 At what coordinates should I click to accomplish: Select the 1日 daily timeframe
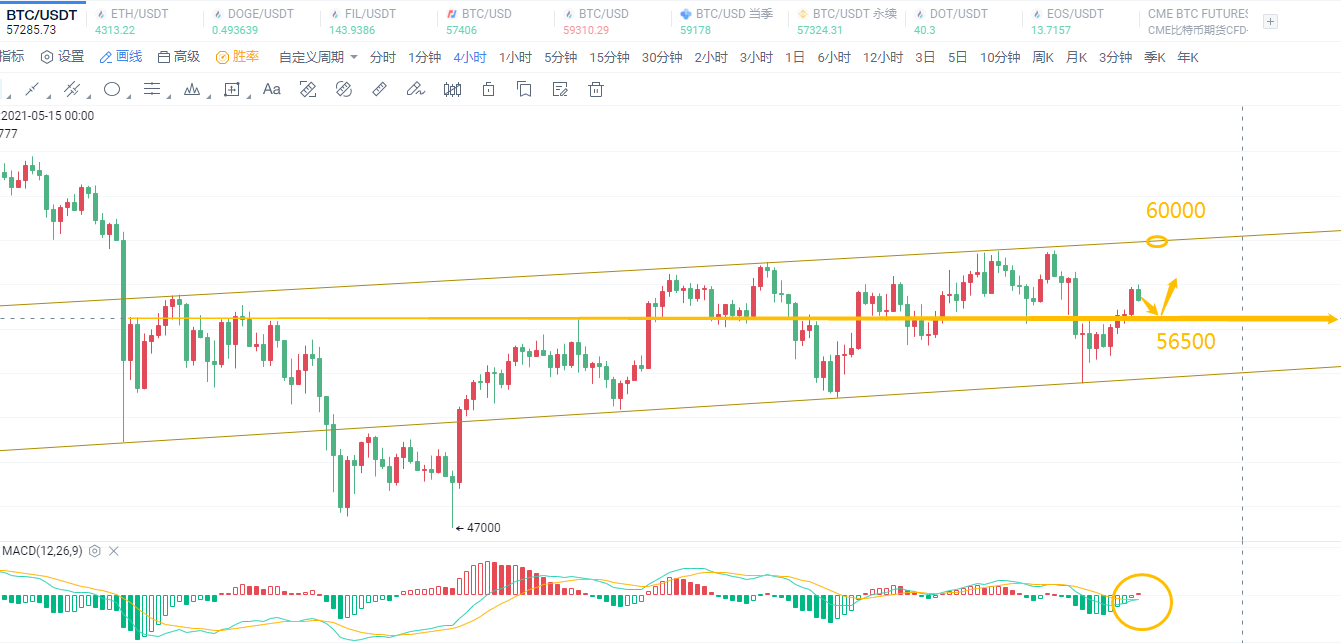(795, 57)
